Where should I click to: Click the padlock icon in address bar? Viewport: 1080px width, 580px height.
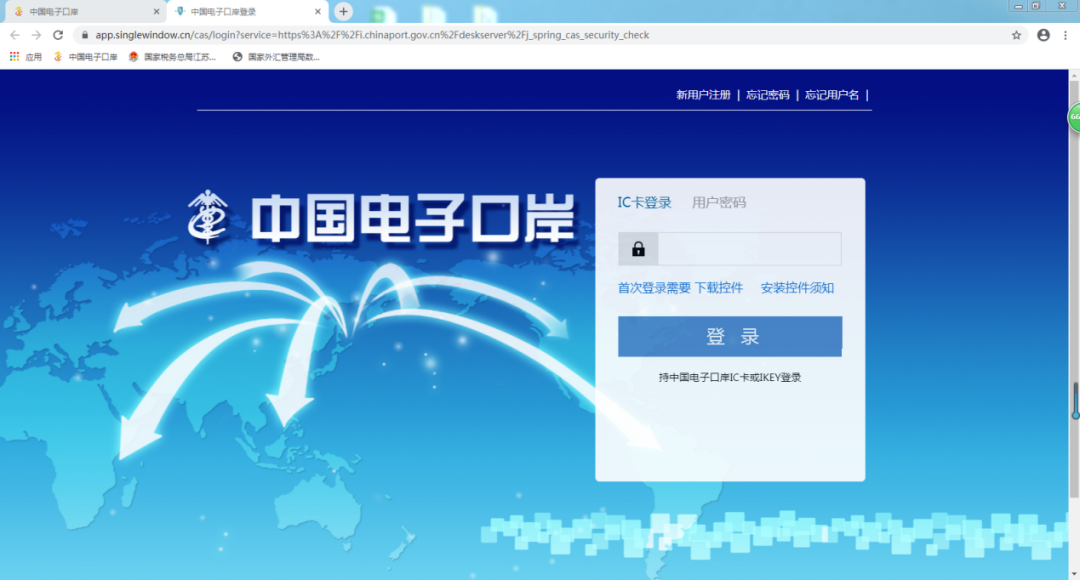(x=85, y=35)
